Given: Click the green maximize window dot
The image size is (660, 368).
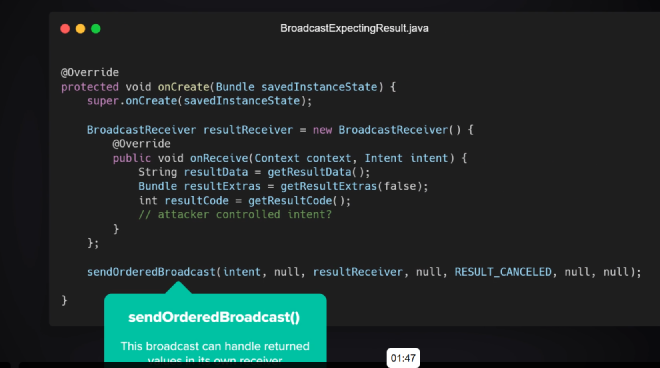Looking at the screenshot, I should [96, 29].
